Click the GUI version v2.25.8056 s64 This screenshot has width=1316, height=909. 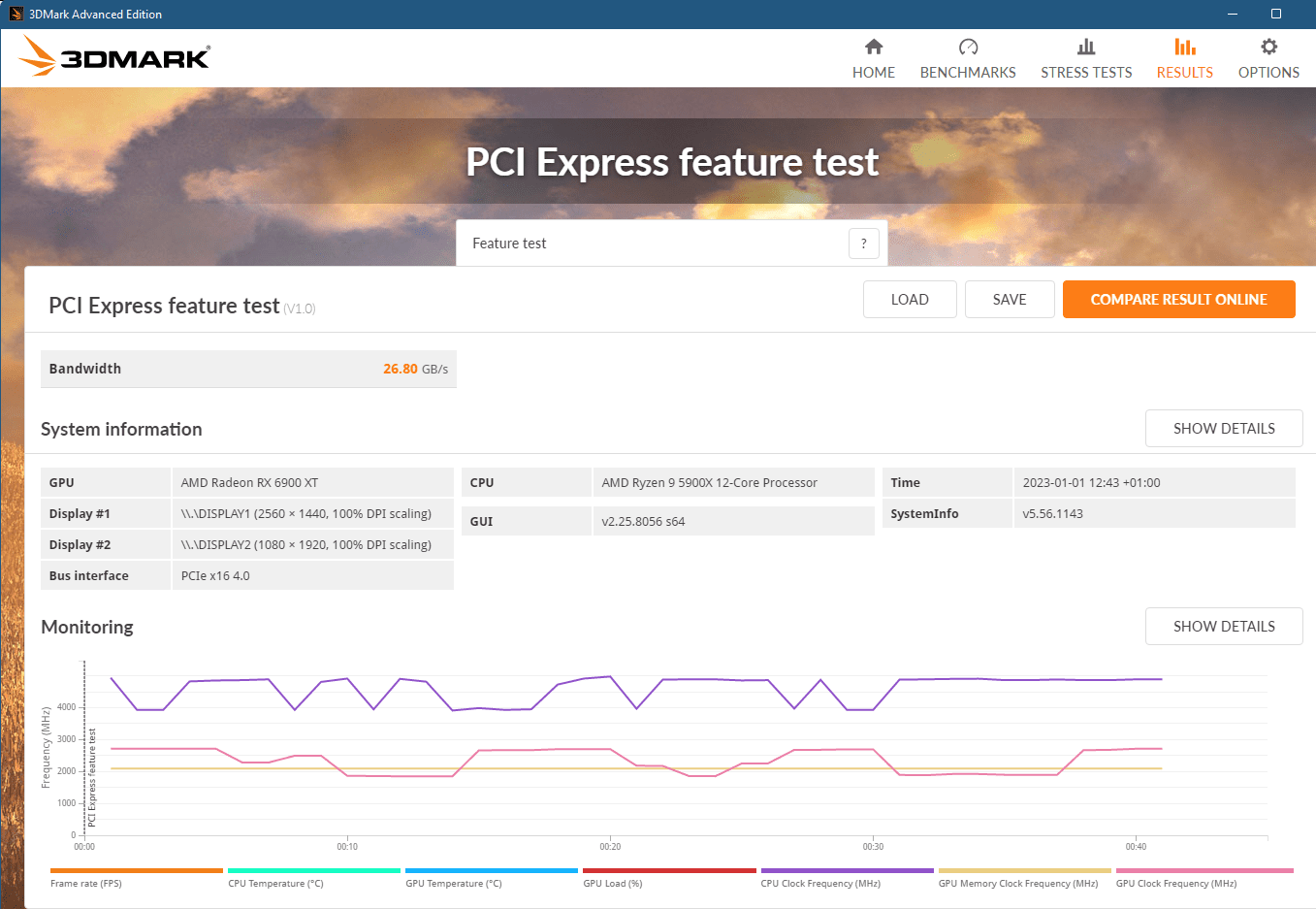click(643, 522)
